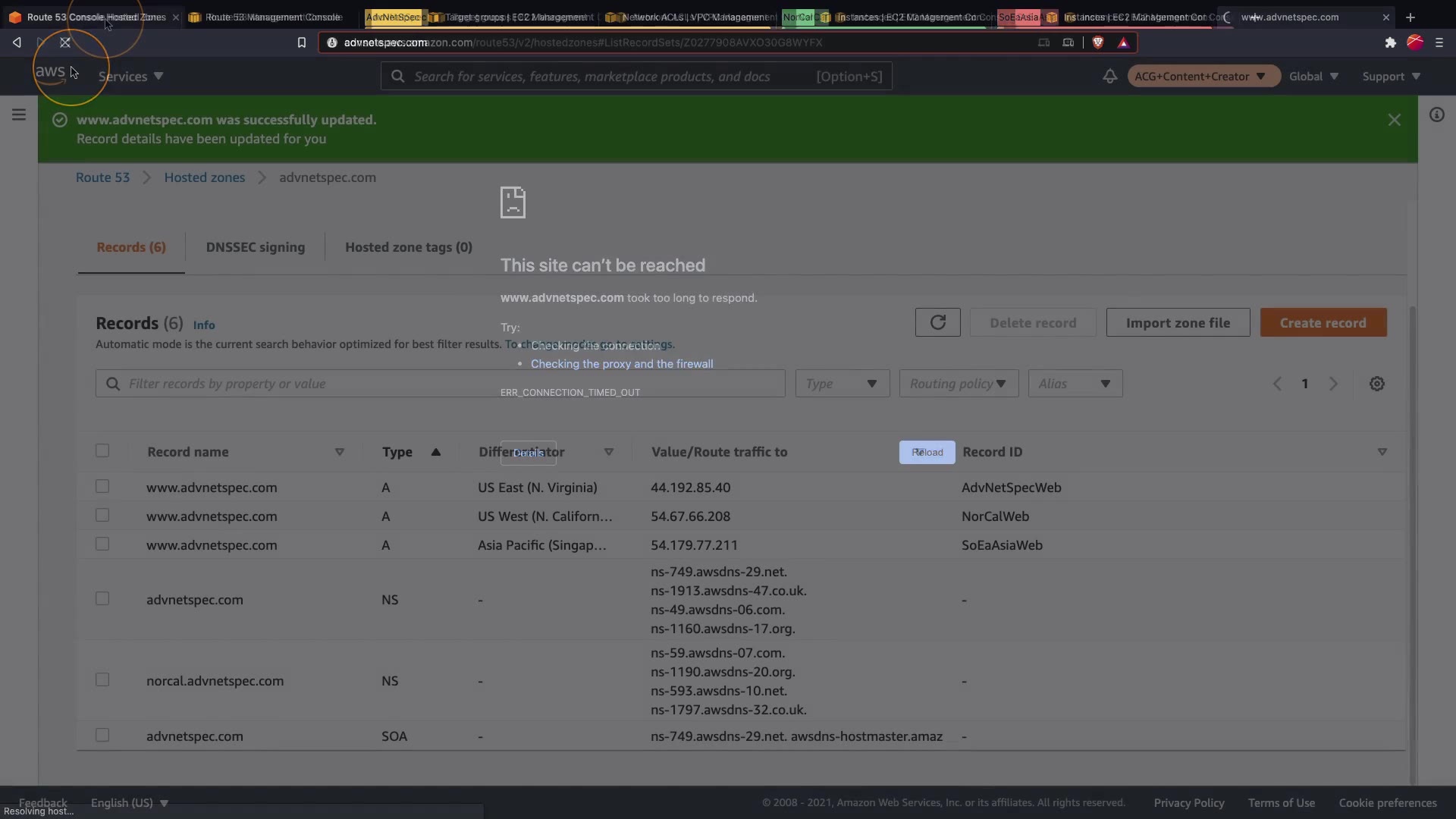
Task: Go to next records page arrow
Action: (x=1333, y=384)
